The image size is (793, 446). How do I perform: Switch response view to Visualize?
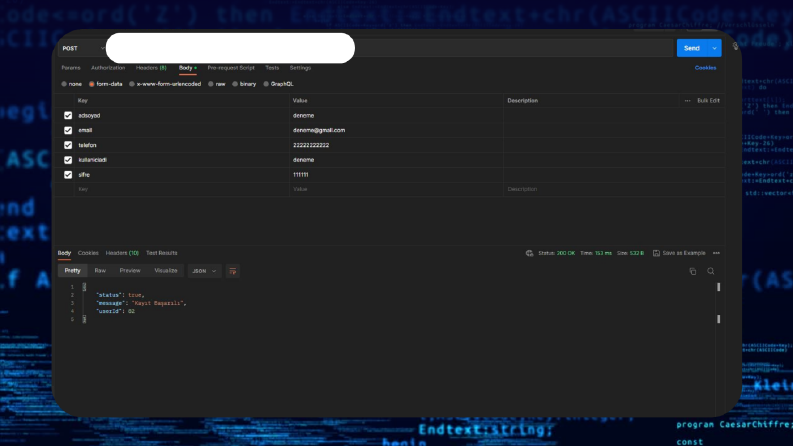[166, 271]
